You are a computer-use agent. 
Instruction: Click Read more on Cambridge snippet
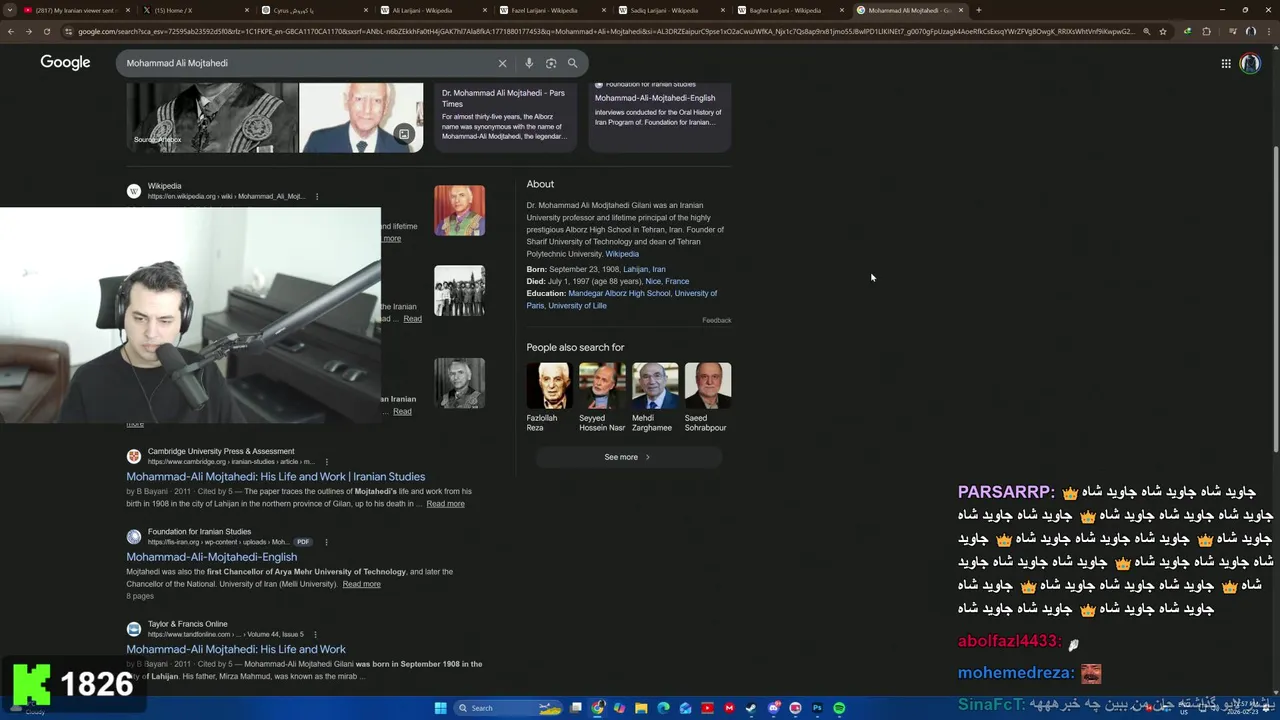click(445, 504)
